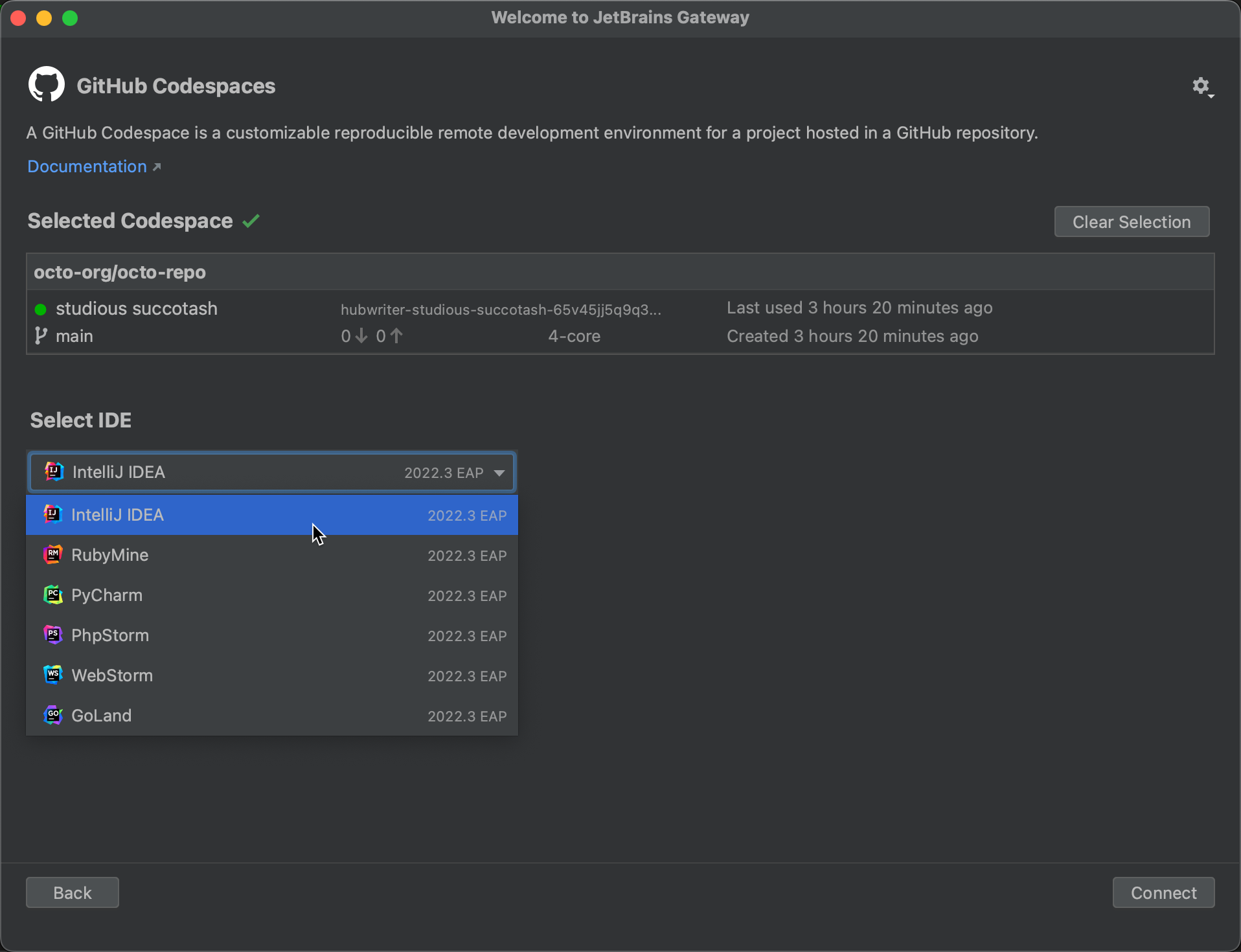Choose WebStorm from the IDE list
The image size is (1241, 952).
[x=271, y=675]
